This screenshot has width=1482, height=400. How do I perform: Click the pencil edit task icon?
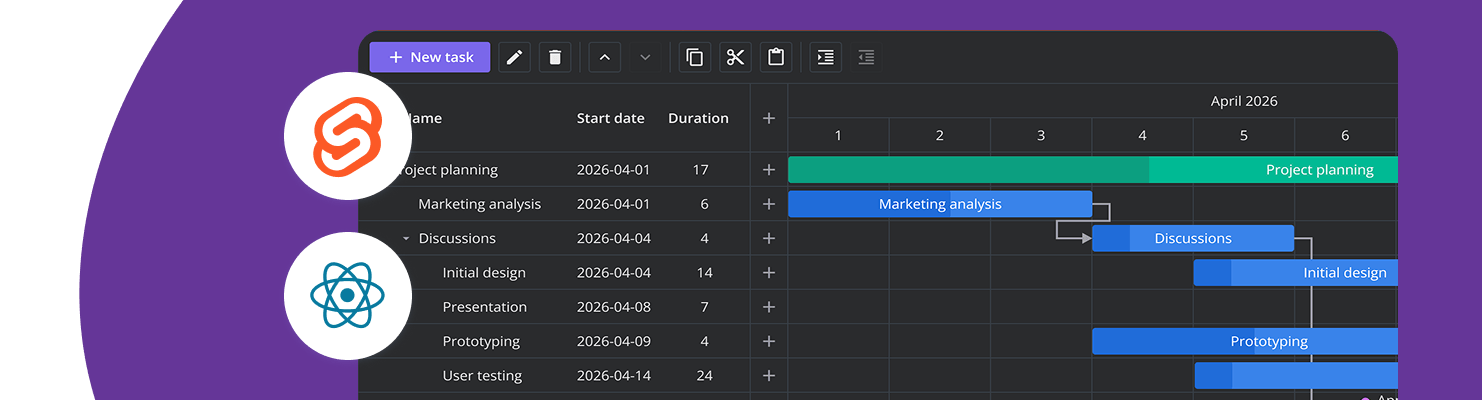click(x=514, y=57)
